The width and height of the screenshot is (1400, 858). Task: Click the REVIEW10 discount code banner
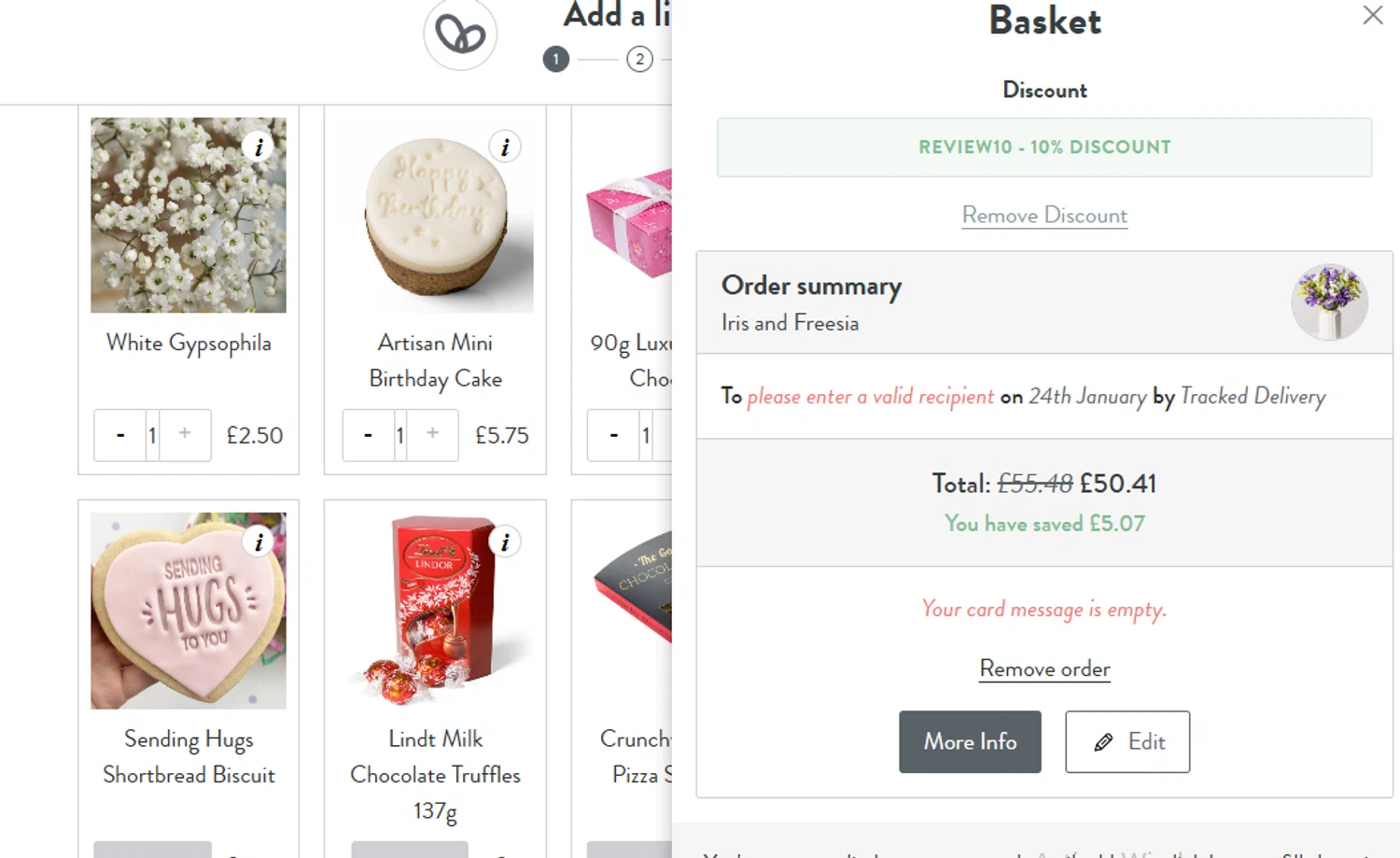1044,148
